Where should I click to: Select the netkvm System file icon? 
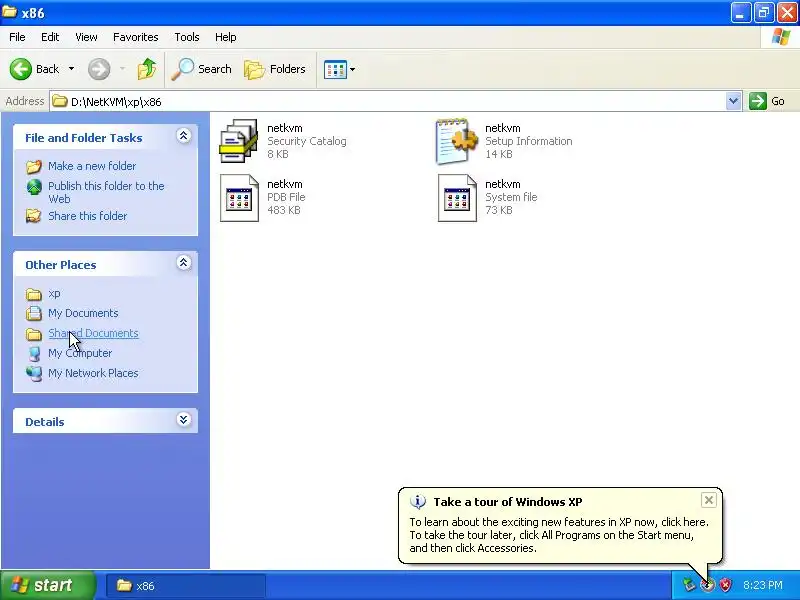click(457, 198)
